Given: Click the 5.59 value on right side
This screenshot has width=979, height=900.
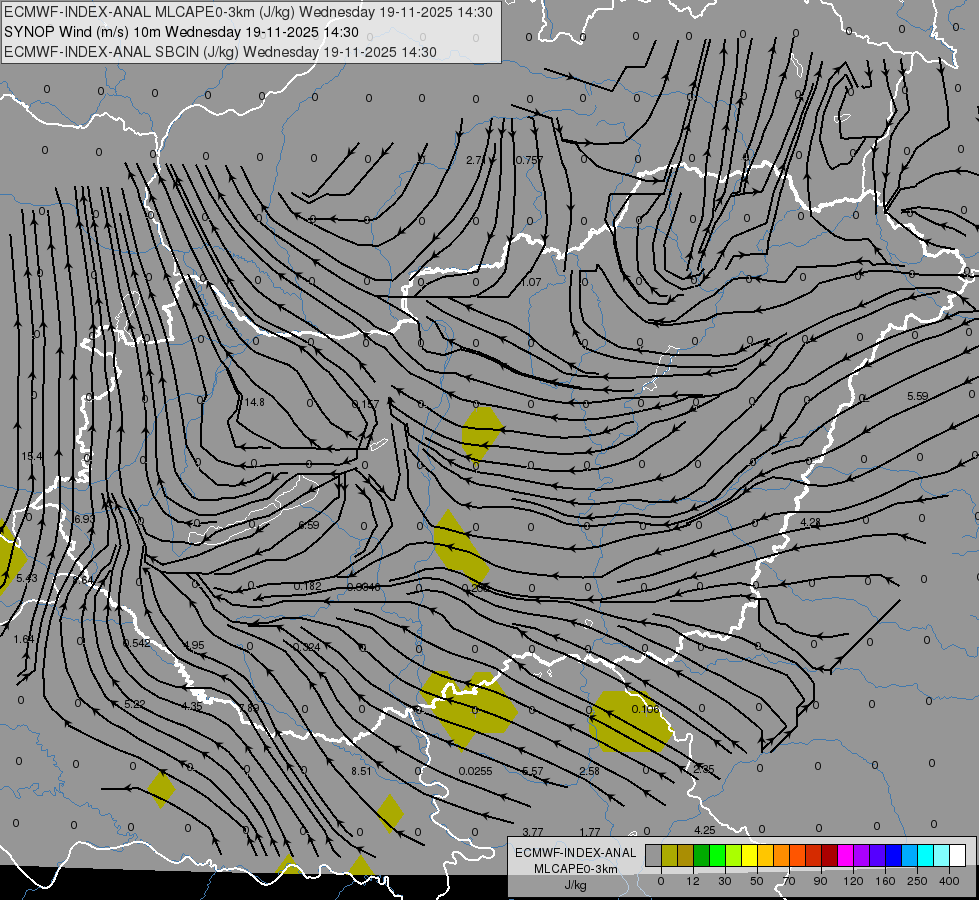Looking at the screenshot, I should (918, 396).
